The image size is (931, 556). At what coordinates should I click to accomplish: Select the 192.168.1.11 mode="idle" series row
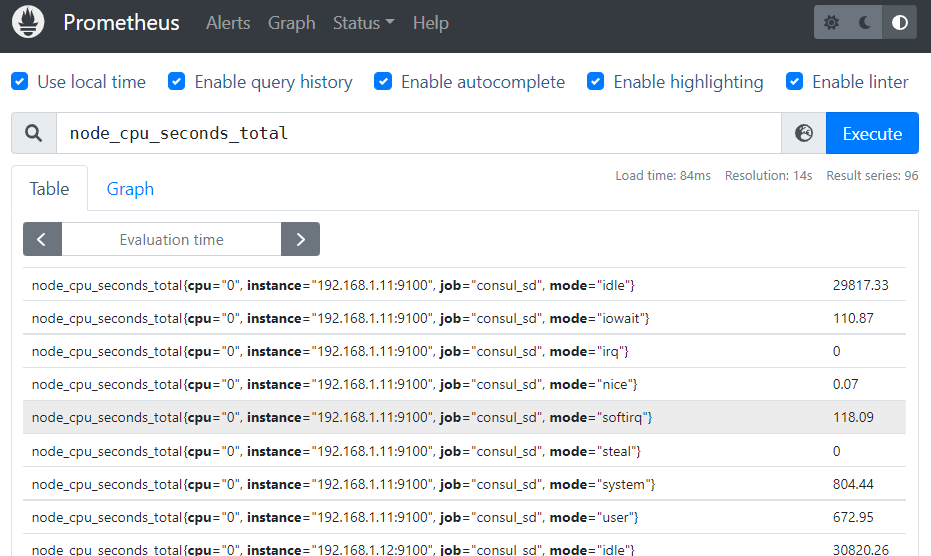tap(464, 285)
